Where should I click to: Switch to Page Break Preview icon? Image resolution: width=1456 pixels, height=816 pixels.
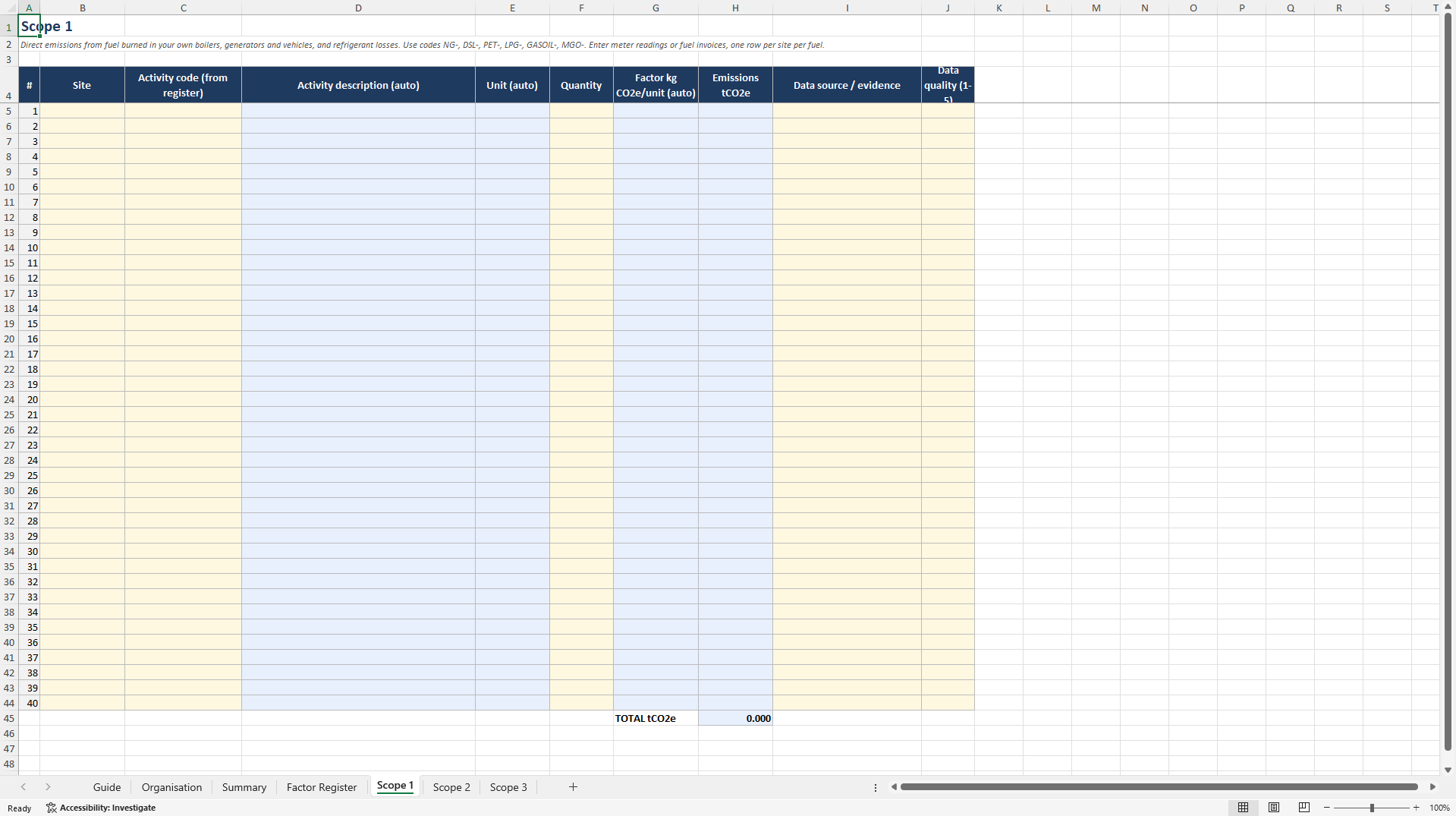(x=1304, y=808)
